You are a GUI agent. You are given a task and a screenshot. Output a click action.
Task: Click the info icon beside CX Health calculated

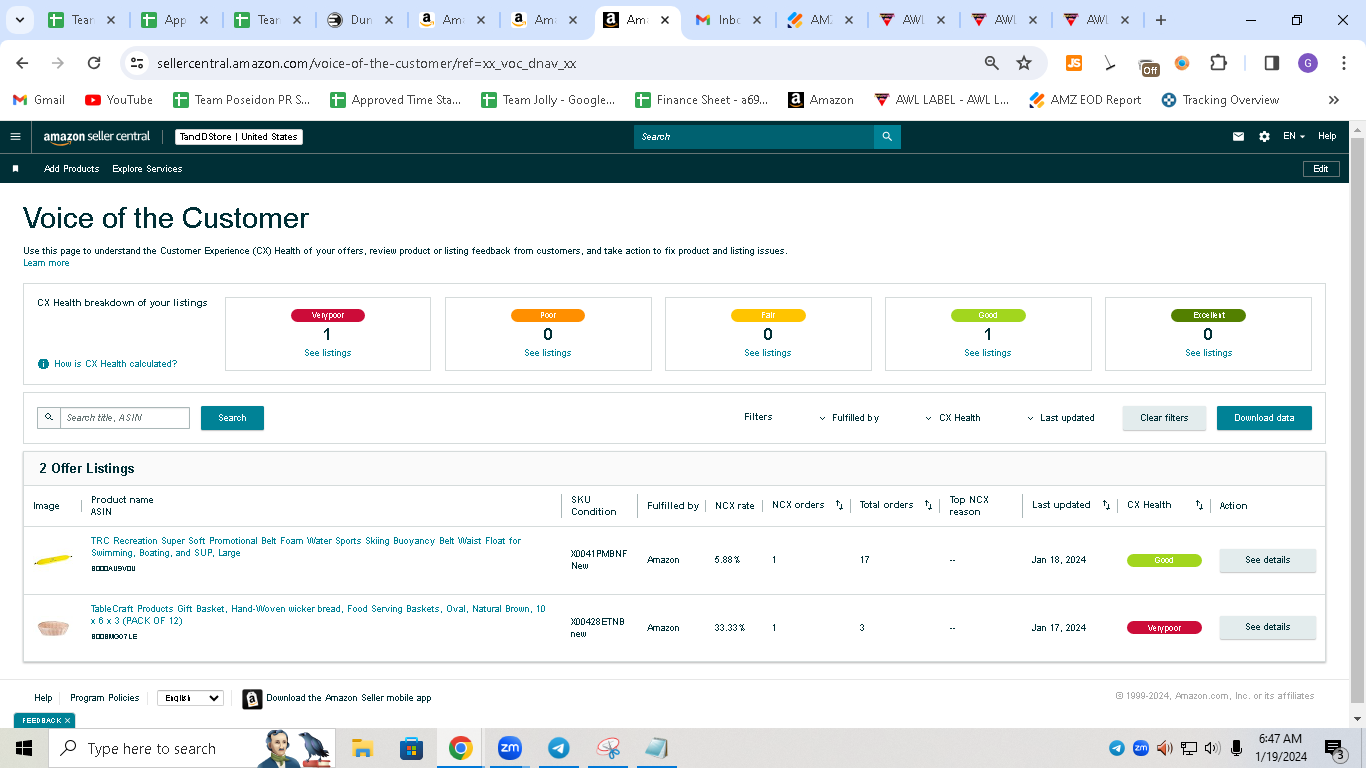tap(43, 364)
